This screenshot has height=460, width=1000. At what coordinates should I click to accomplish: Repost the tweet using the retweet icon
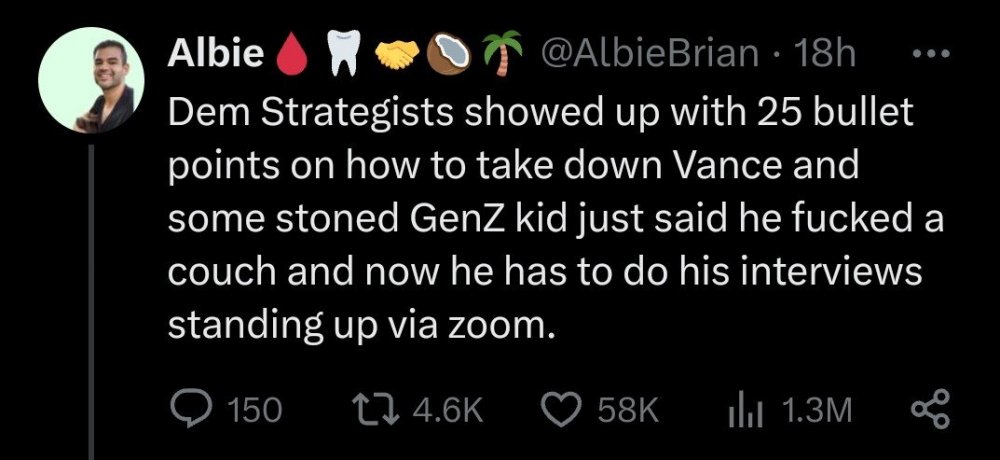coord(374,408)
